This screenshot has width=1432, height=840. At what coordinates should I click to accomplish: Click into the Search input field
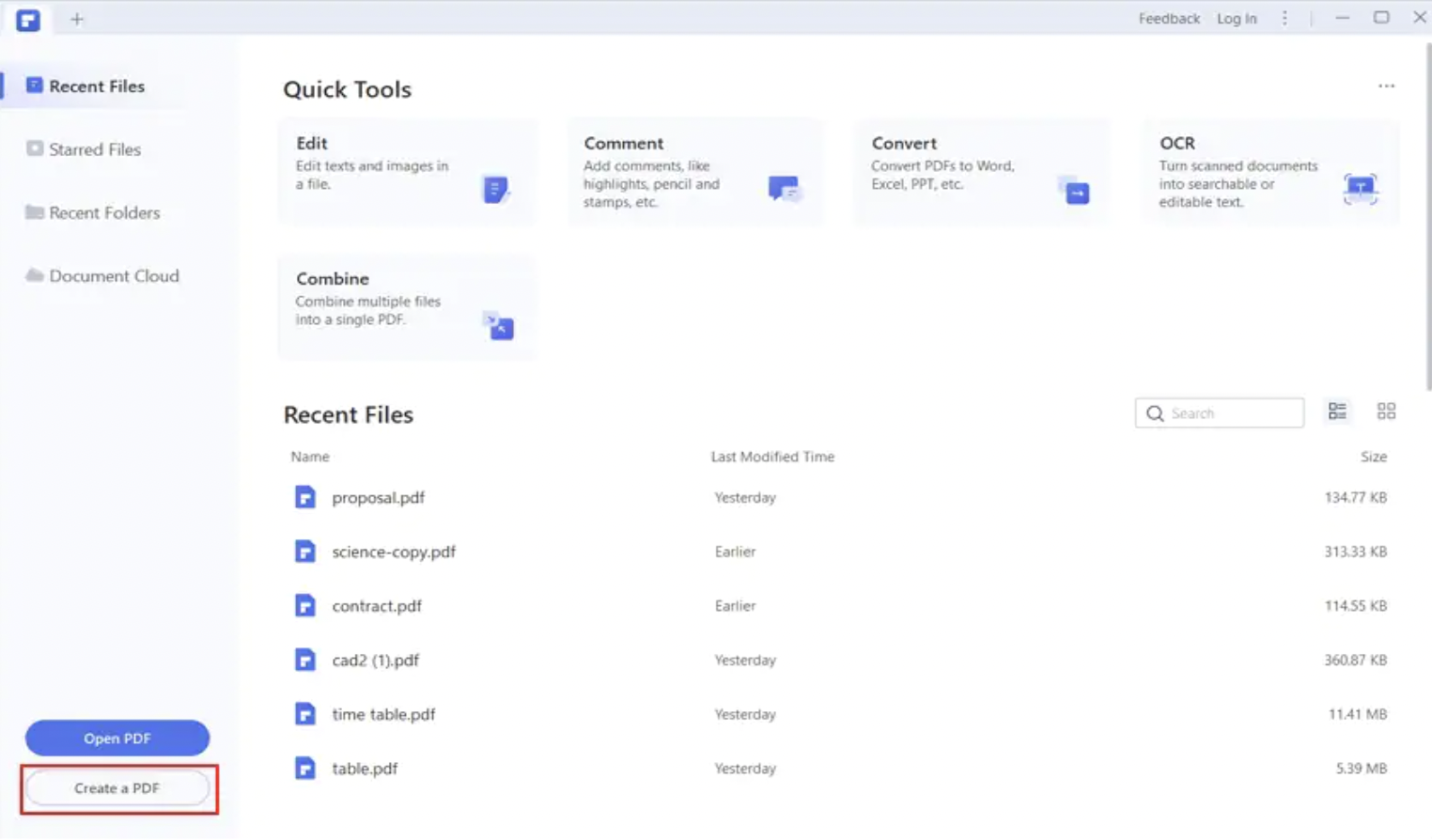1220,413
